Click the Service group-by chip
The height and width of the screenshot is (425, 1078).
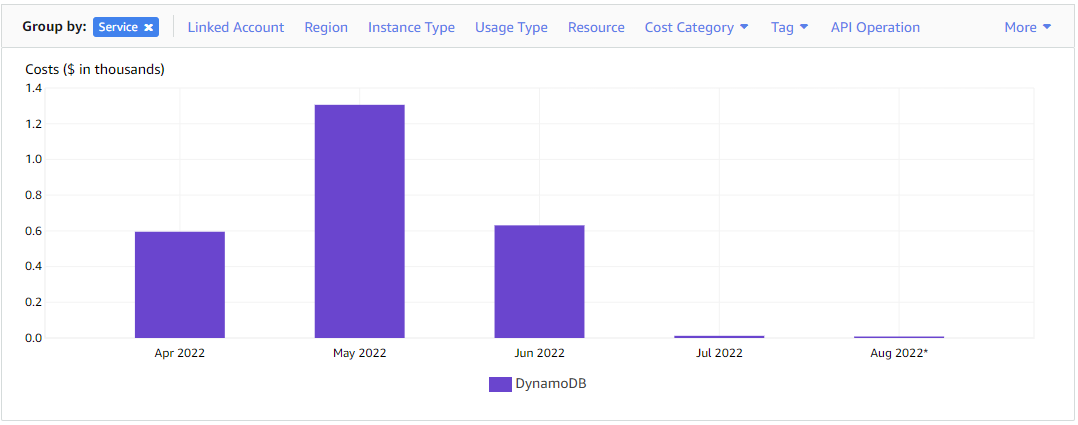point(118,28)
